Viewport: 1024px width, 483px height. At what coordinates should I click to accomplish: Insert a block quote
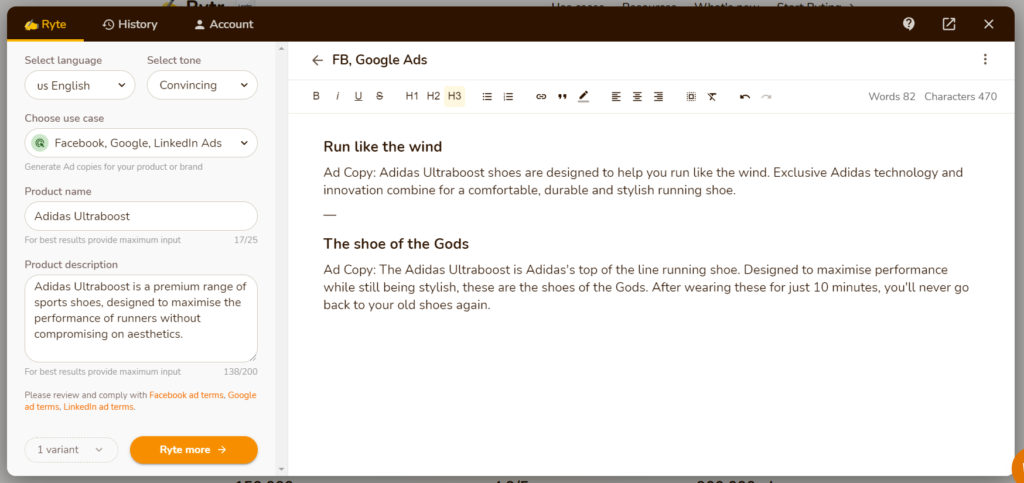[562, 97]
